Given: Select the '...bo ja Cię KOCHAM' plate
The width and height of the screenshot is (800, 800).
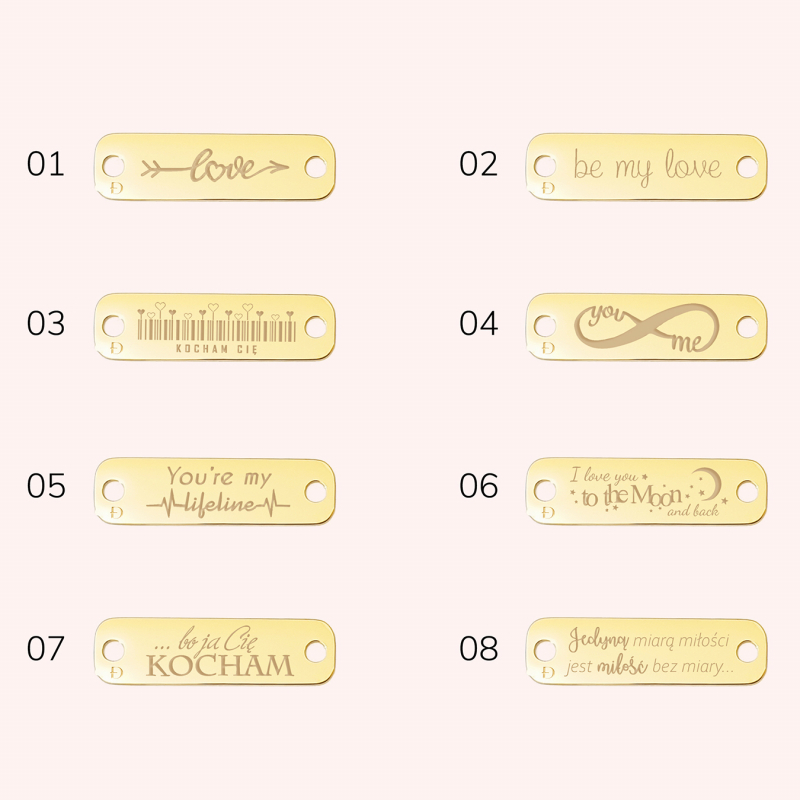Looking at the screenshot, I should (215, 651).
